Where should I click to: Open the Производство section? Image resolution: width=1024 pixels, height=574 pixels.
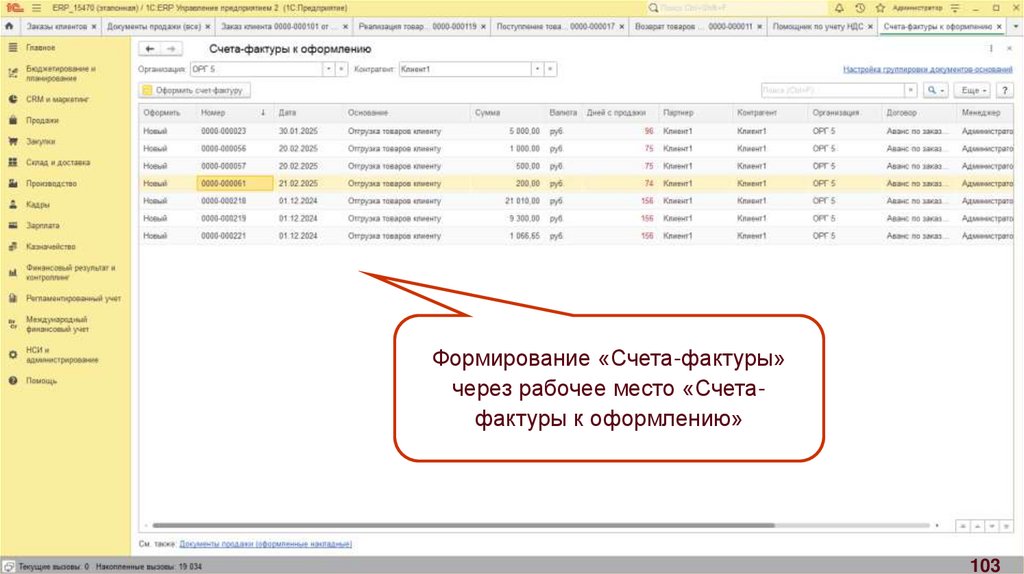52,183
